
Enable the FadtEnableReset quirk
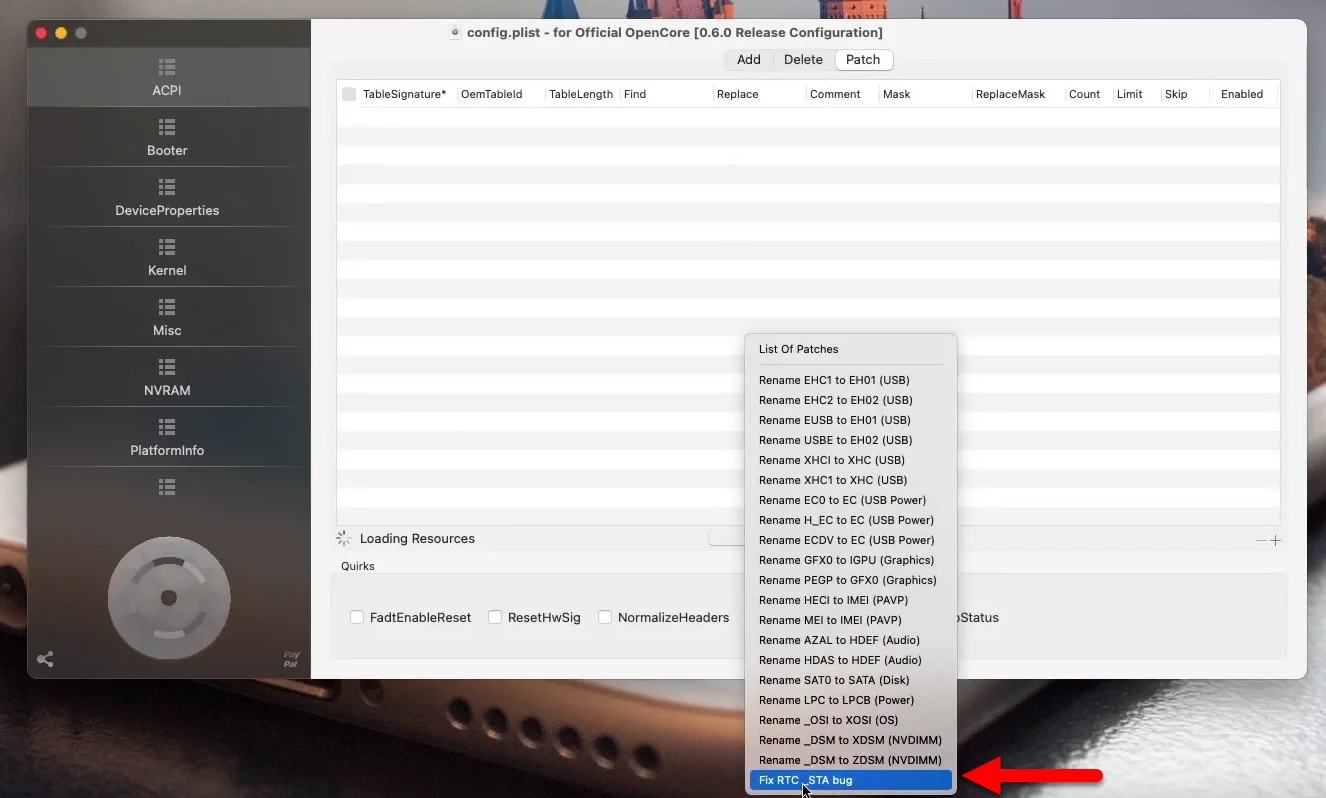pos(357,617)
